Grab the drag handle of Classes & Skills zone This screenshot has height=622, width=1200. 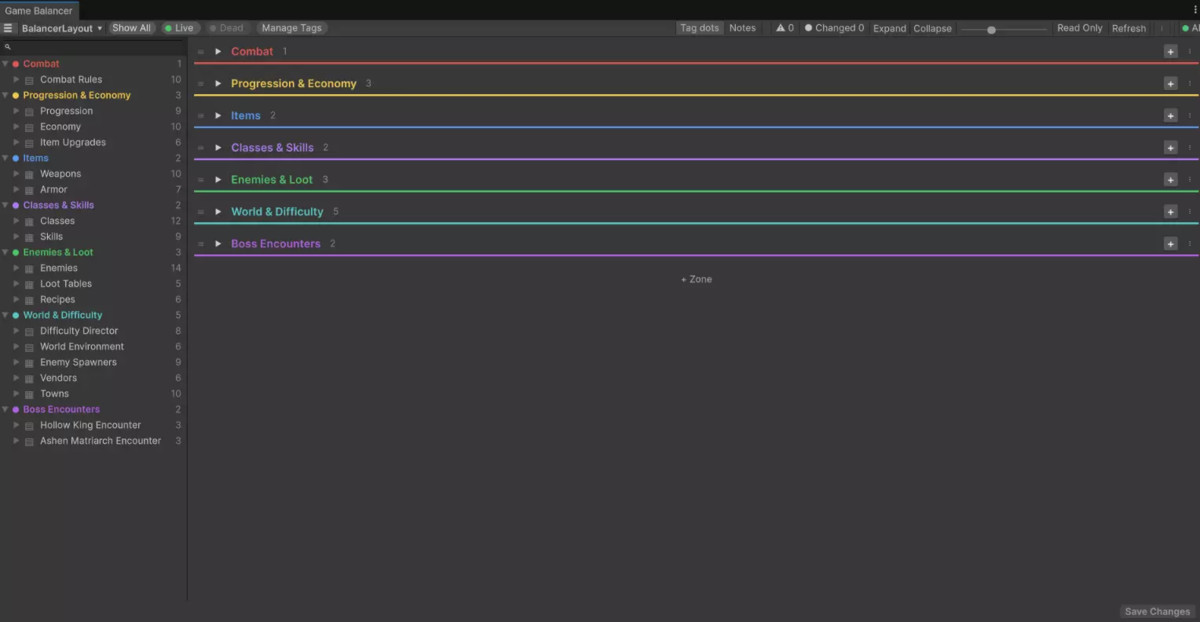pyautogui.click(x=201, y=147)
